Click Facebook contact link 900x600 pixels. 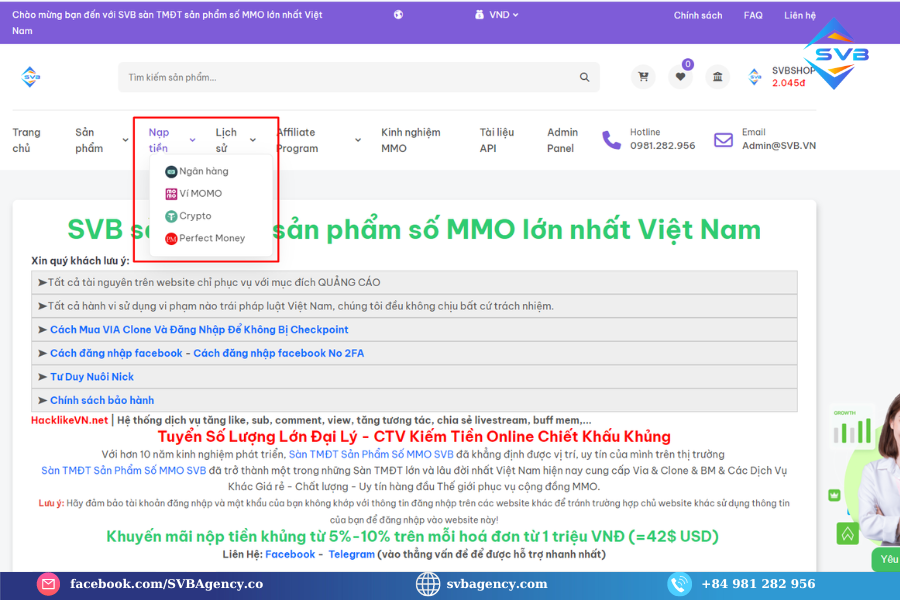tap(290, 555)
